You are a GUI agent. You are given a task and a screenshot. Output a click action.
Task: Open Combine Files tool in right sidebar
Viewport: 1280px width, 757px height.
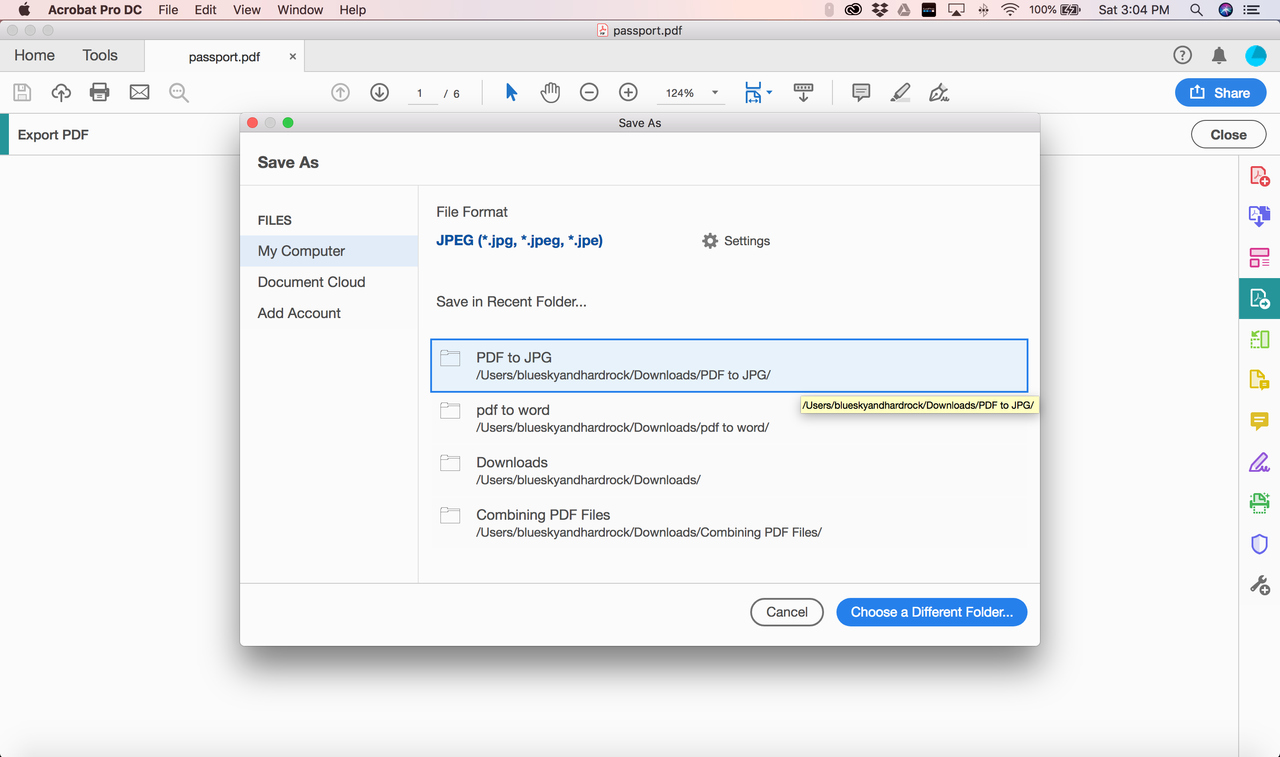click(1260, 216)
